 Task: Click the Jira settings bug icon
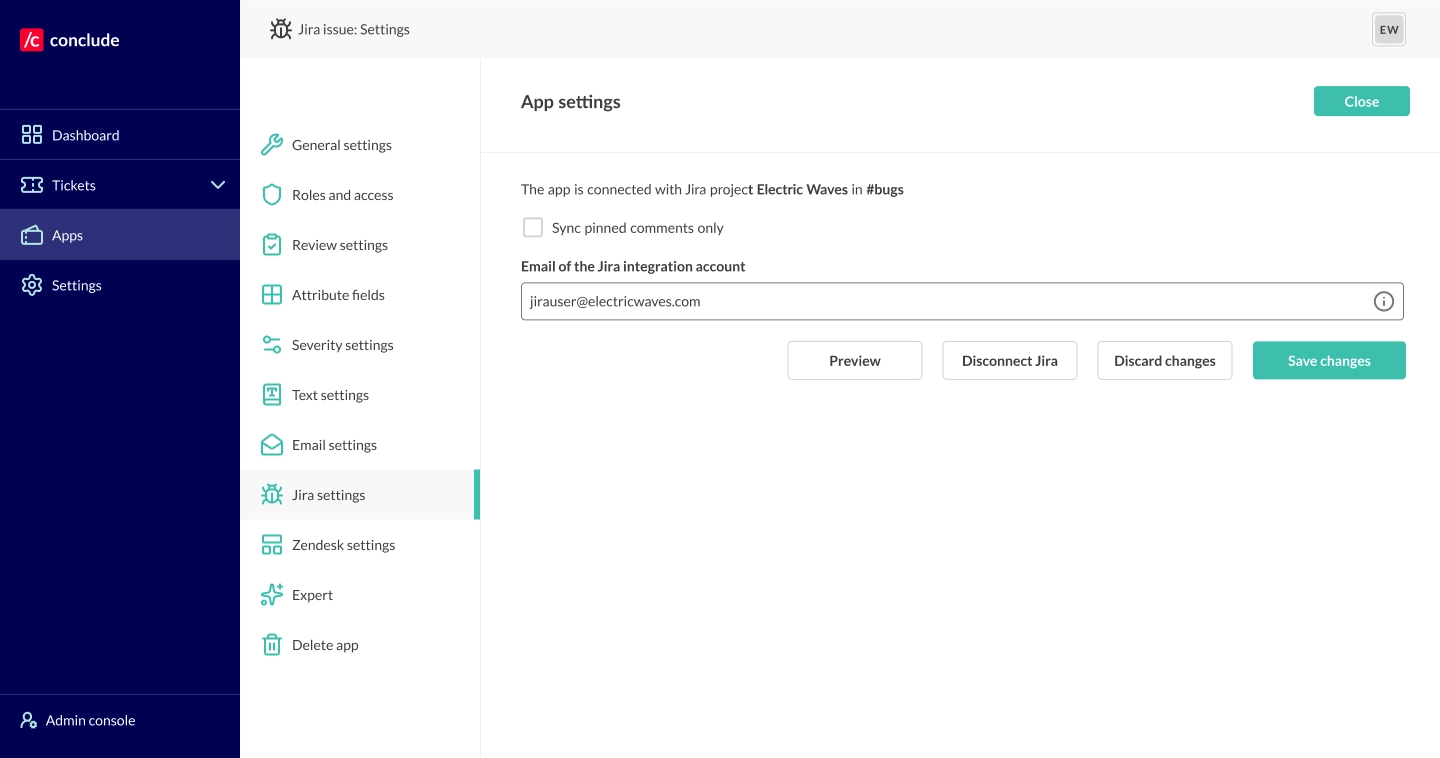(272, 494)
